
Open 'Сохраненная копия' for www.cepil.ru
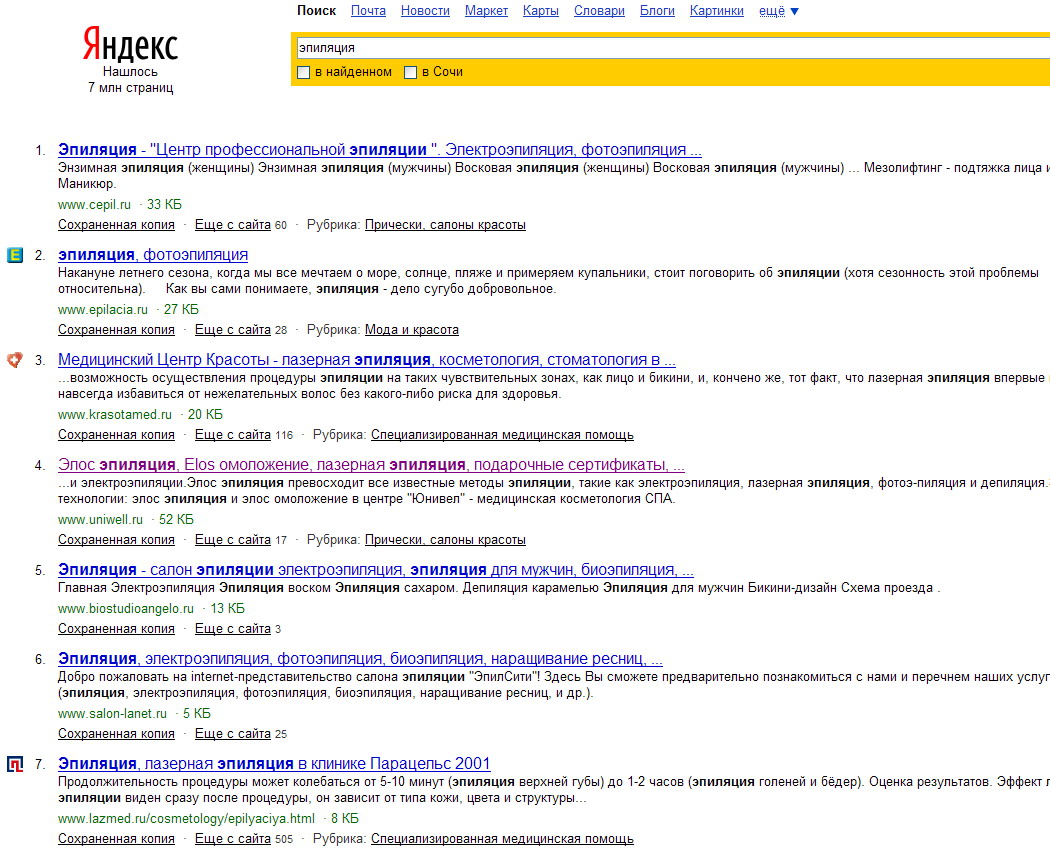point(116,225)
